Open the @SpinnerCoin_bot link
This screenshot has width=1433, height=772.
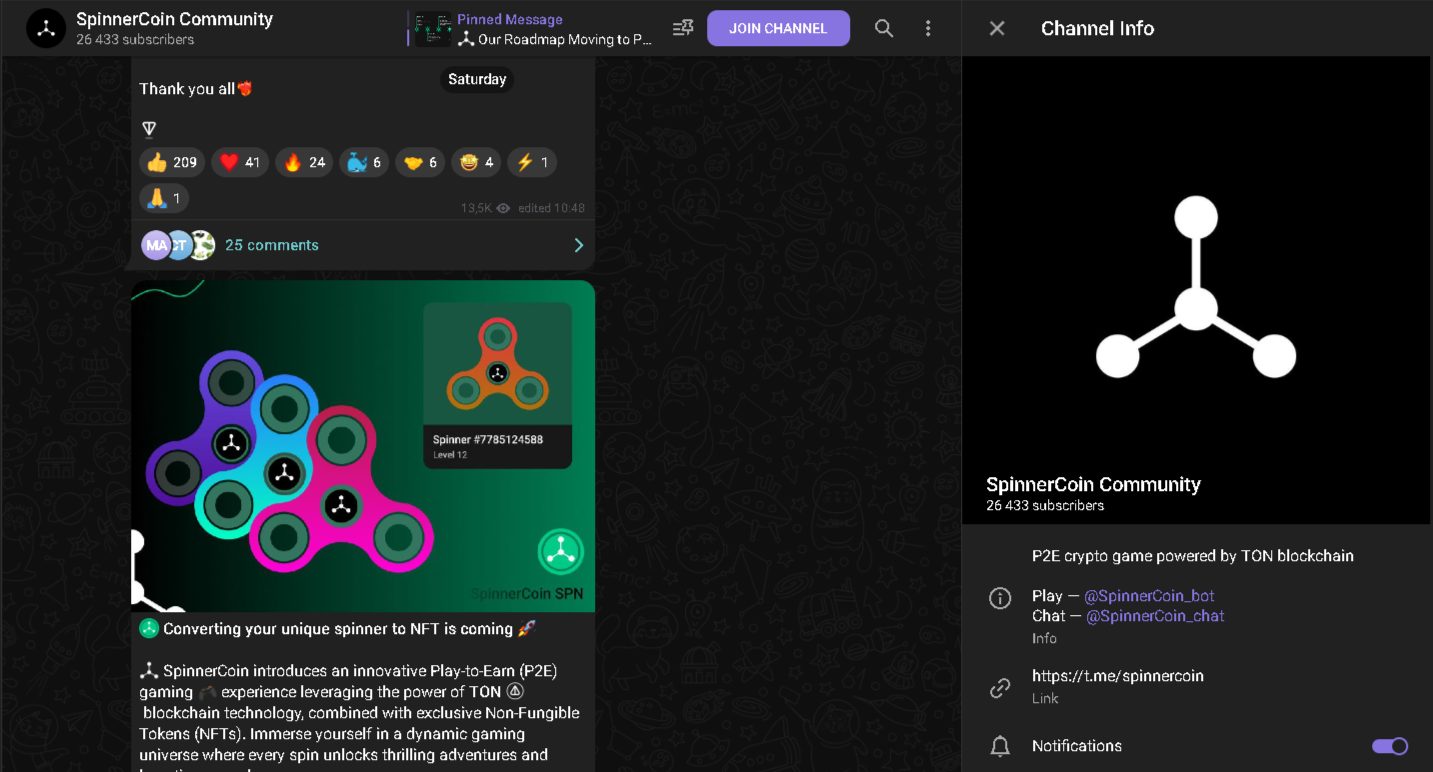tap(1149, 596)
